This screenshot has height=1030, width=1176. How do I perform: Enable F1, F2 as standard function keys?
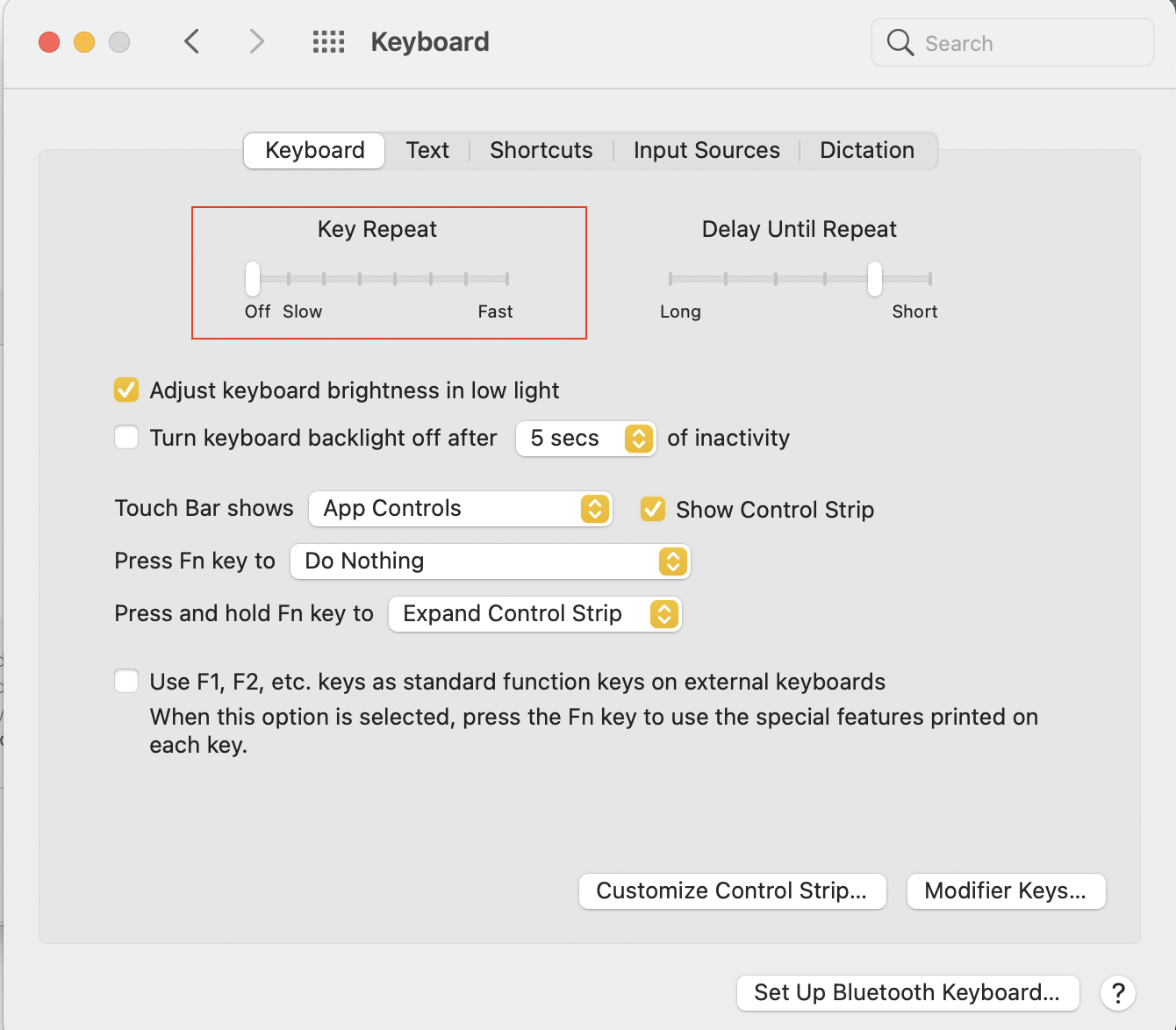126,681
